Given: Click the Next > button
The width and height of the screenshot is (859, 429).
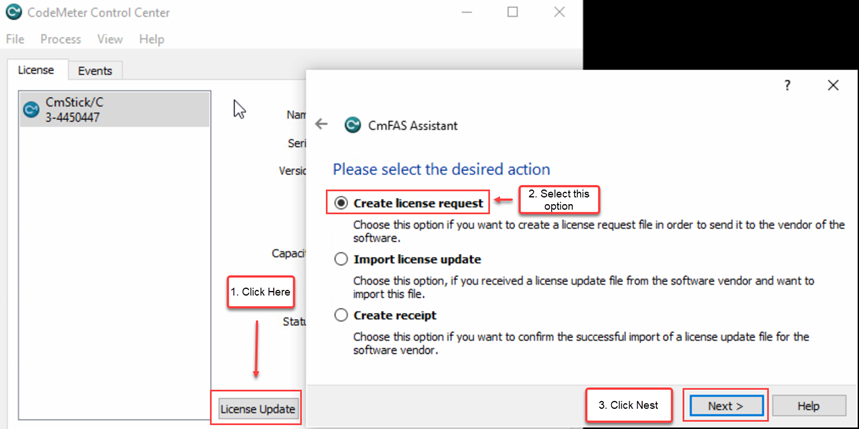Looking at the screenshot, I should [x=725, y=406].
